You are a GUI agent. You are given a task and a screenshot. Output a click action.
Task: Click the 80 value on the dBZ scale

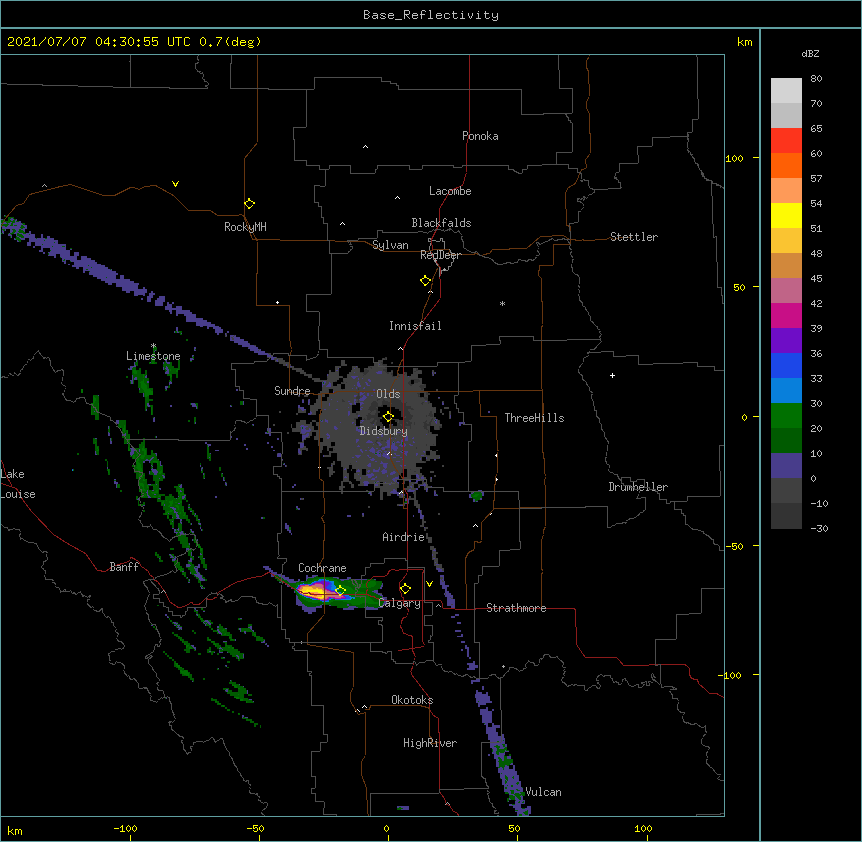pos(816,79)
